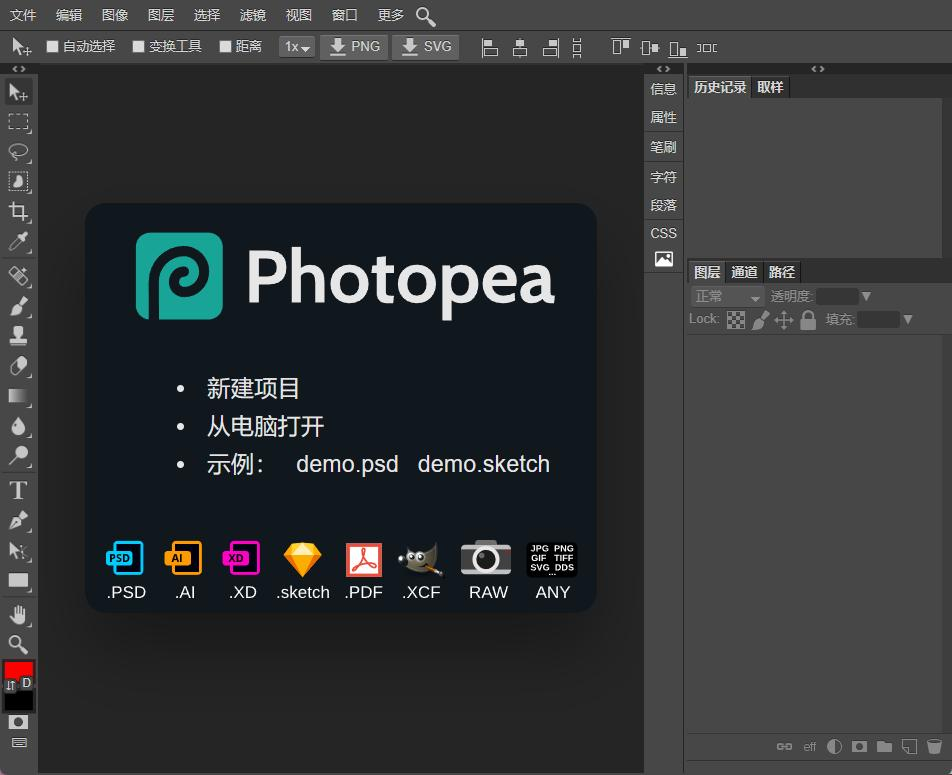Open the 正常 blend mode dropdown
This screenshot has width=952, height=775.
pos(727,296)
